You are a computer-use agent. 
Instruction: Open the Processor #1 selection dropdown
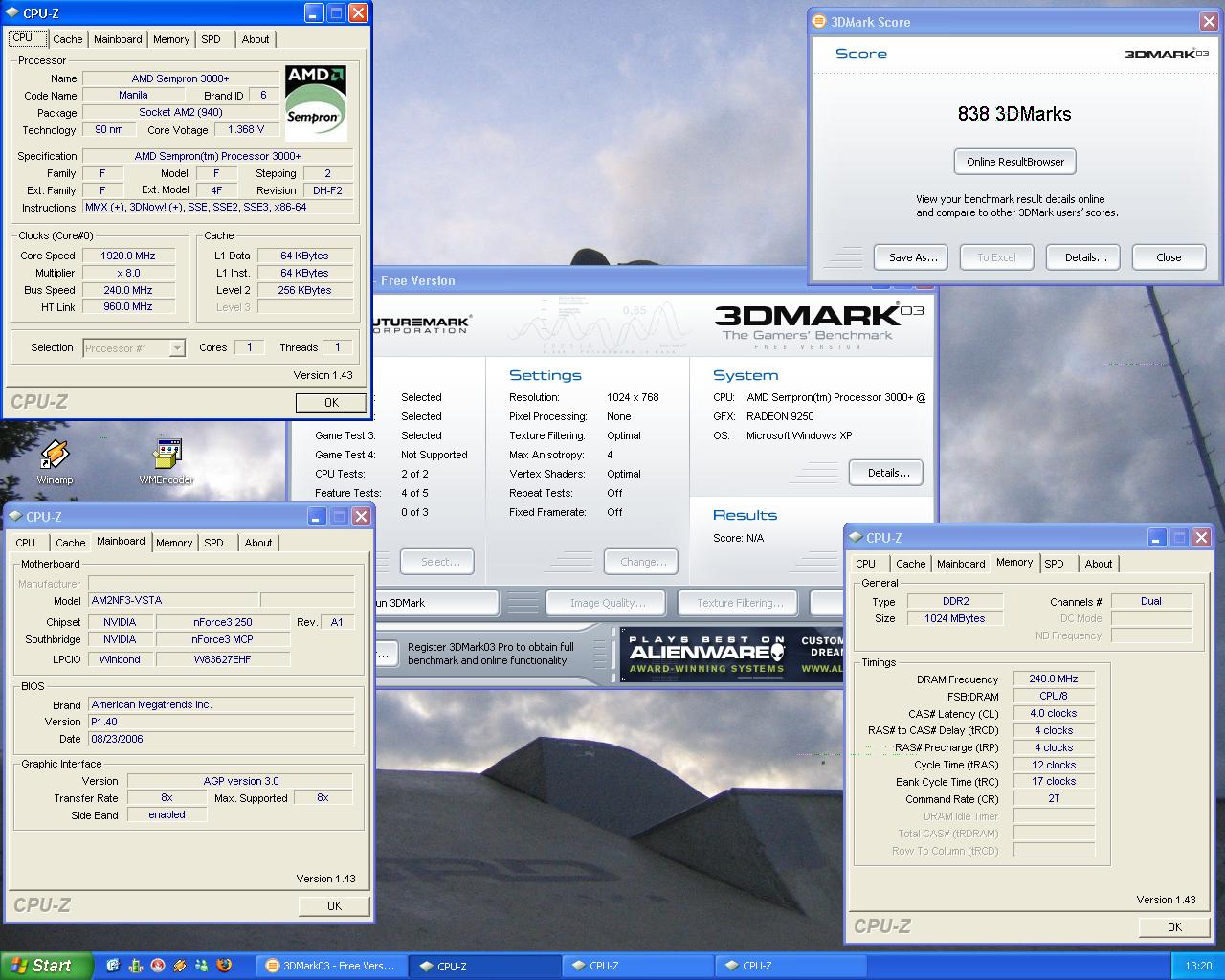(134, 348)
